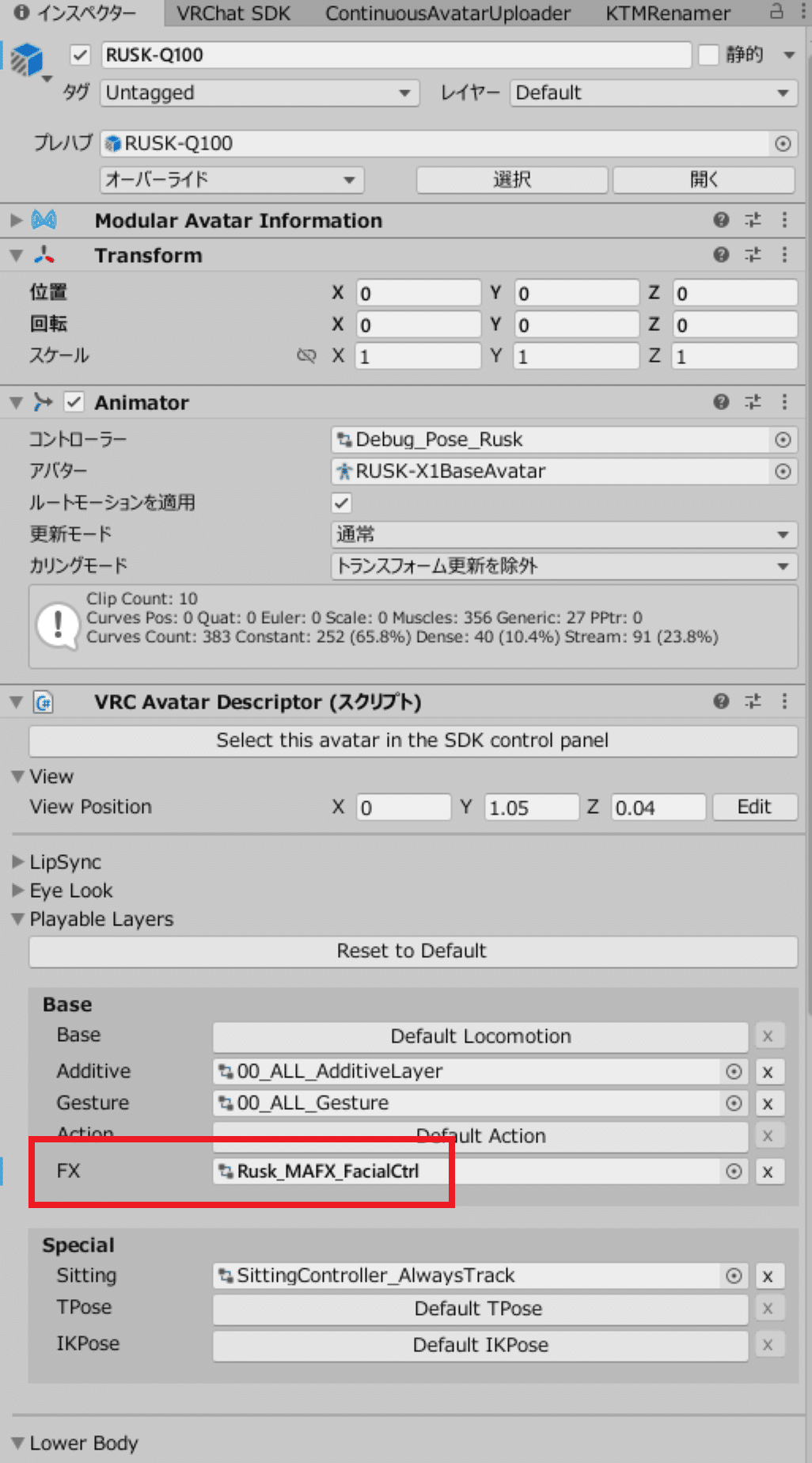This screenshot has height=1463, width=812.
Task: Click the Default Action button
Action: pos(480,1136)
